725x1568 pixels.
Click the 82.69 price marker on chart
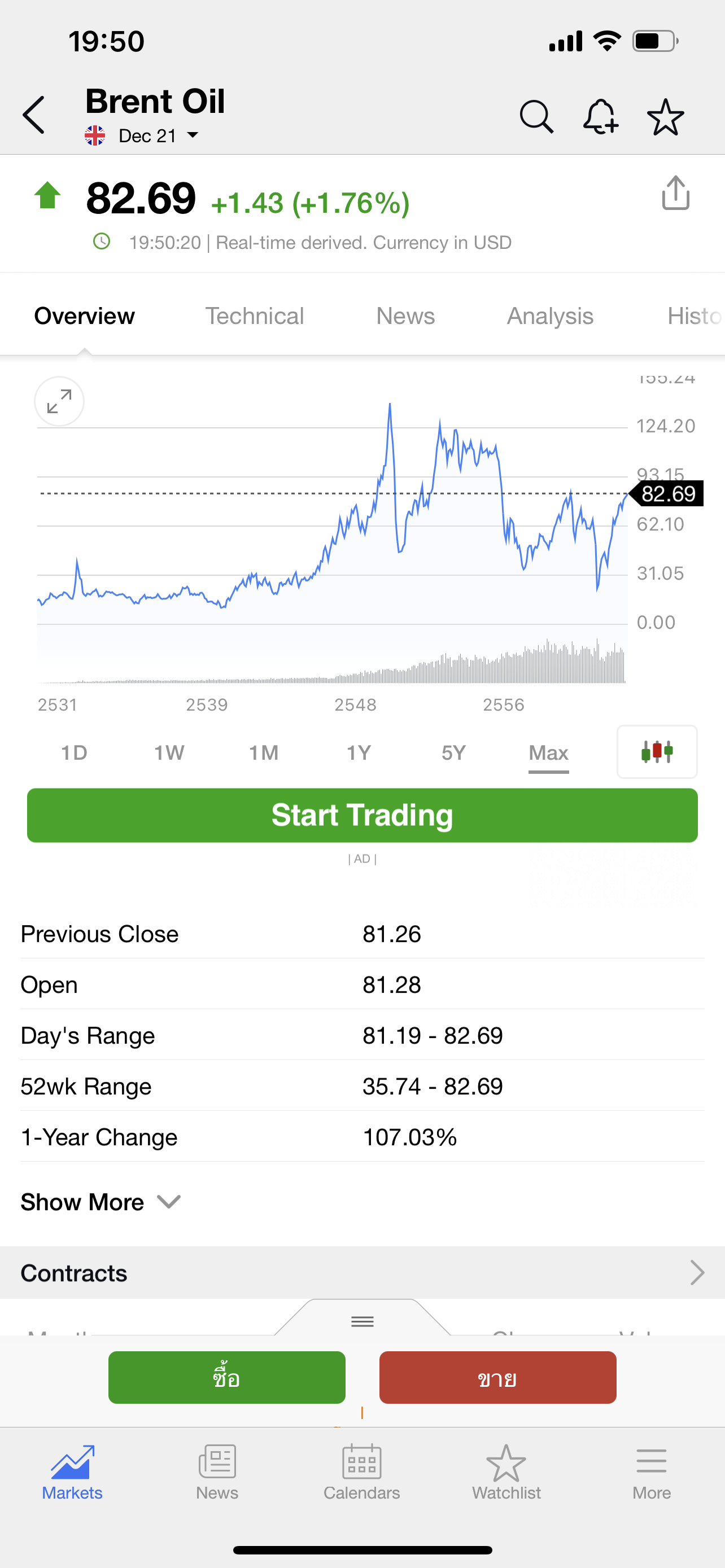coord(667,494)
